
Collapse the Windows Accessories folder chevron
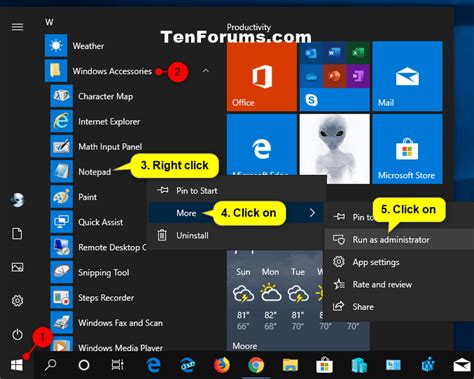coord(206,71)
